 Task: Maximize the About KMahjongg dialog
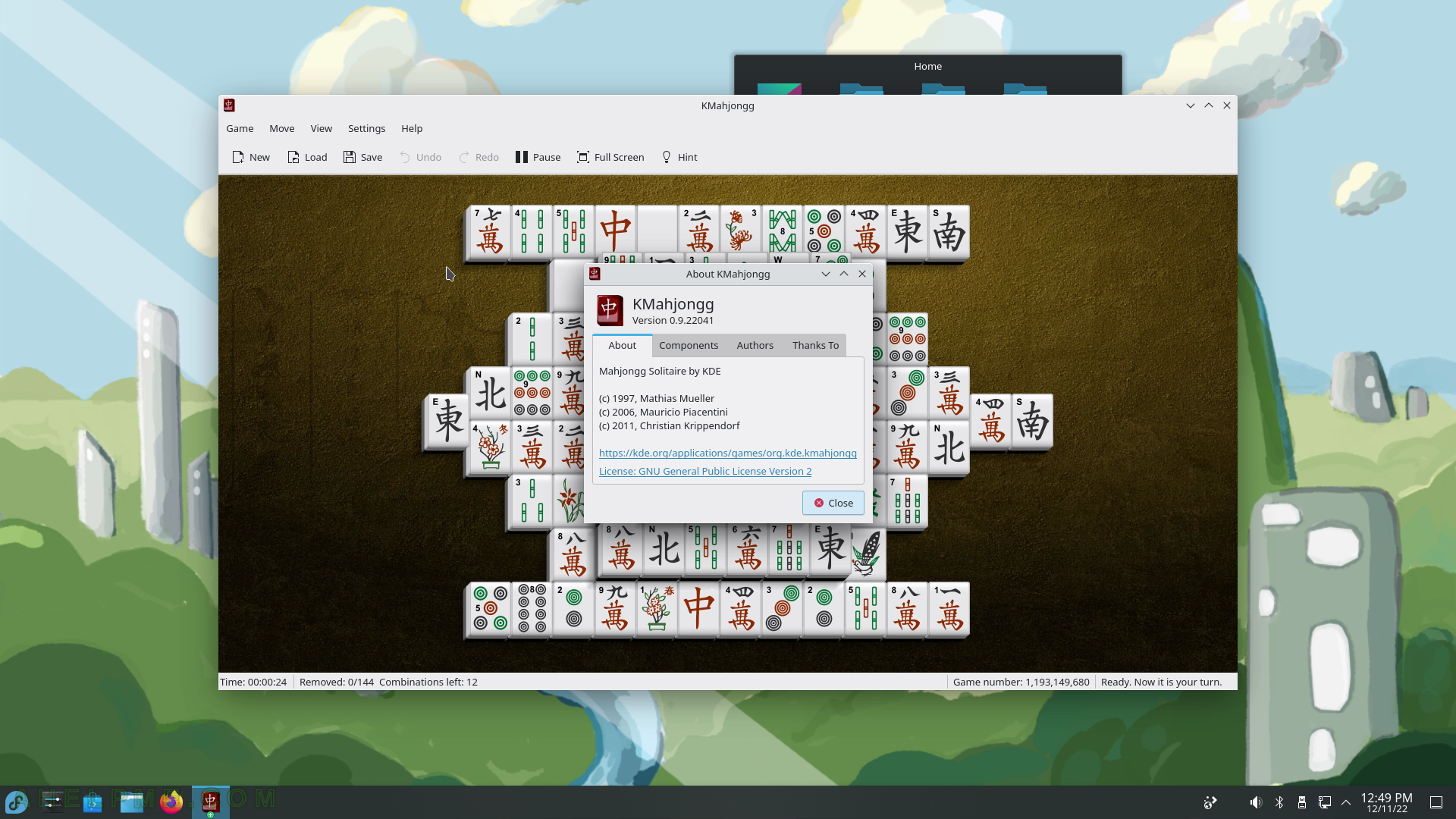coord(844,274)
